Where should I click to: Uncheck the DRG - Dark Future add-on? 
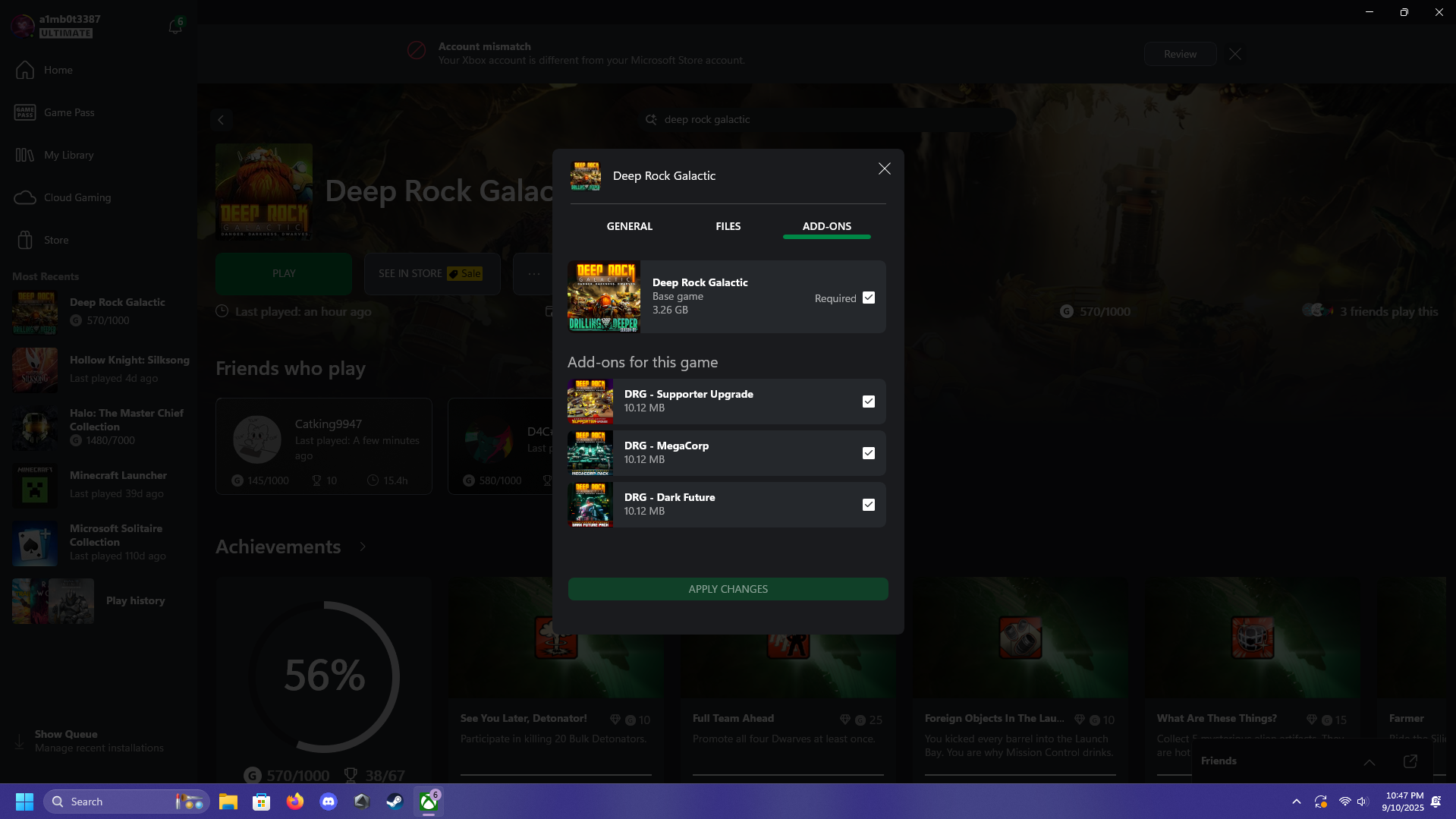point(869,505)
